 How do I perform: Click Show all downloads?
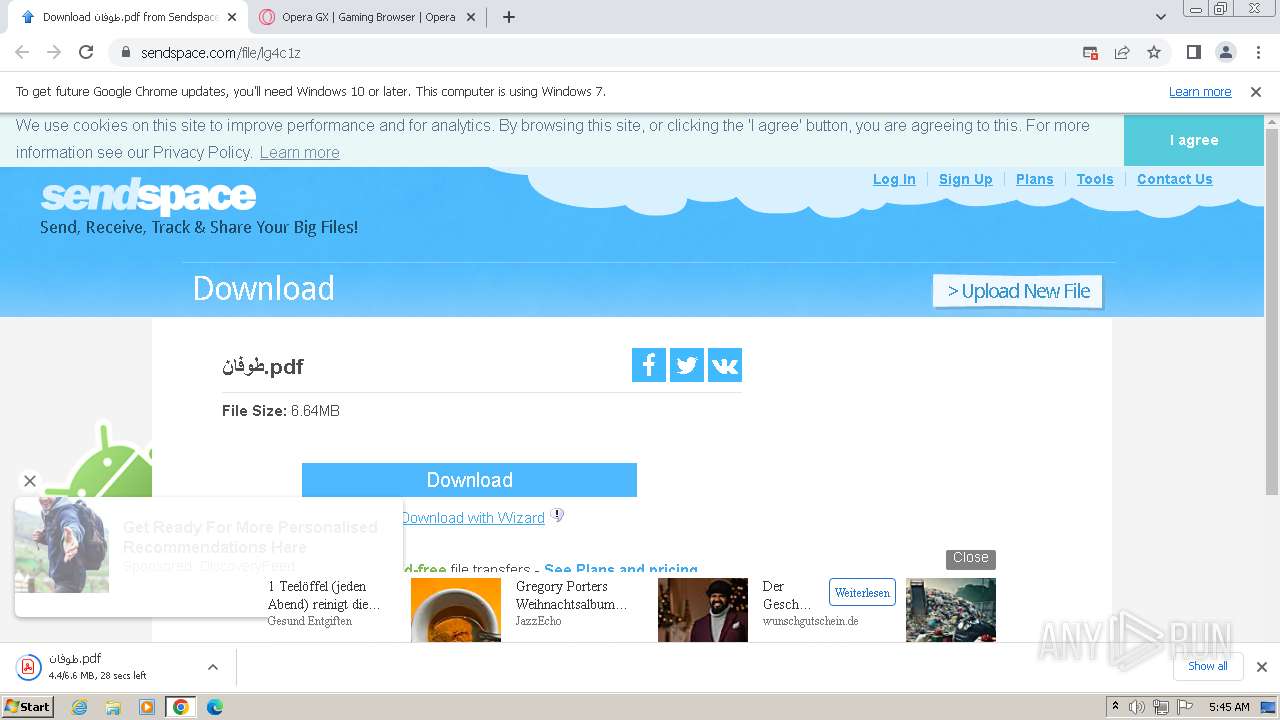point(1208,667)
